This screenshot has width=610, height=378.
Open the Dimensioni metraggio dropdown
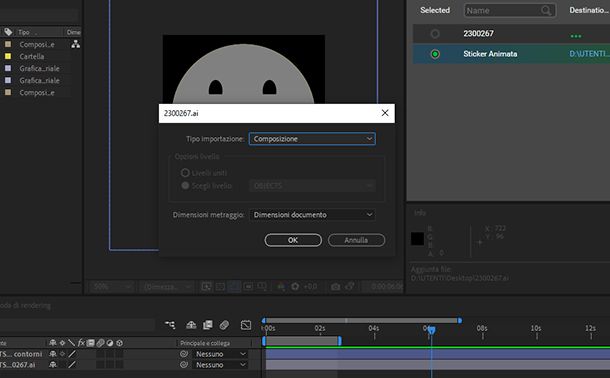[312, 215]
